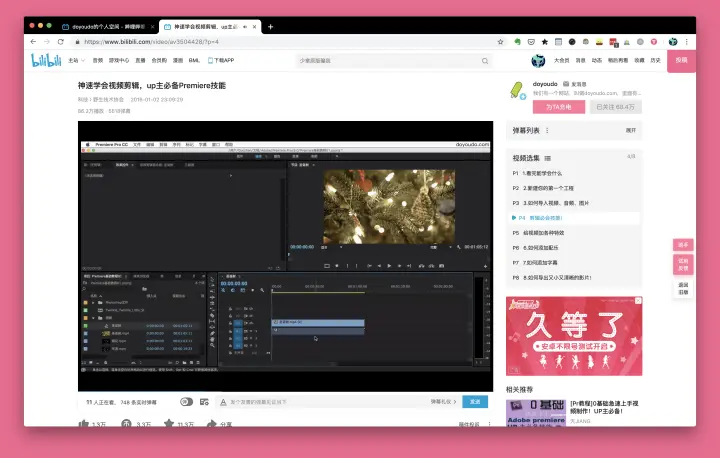Open 直播 in bilibili navigation

click(141, 60)
